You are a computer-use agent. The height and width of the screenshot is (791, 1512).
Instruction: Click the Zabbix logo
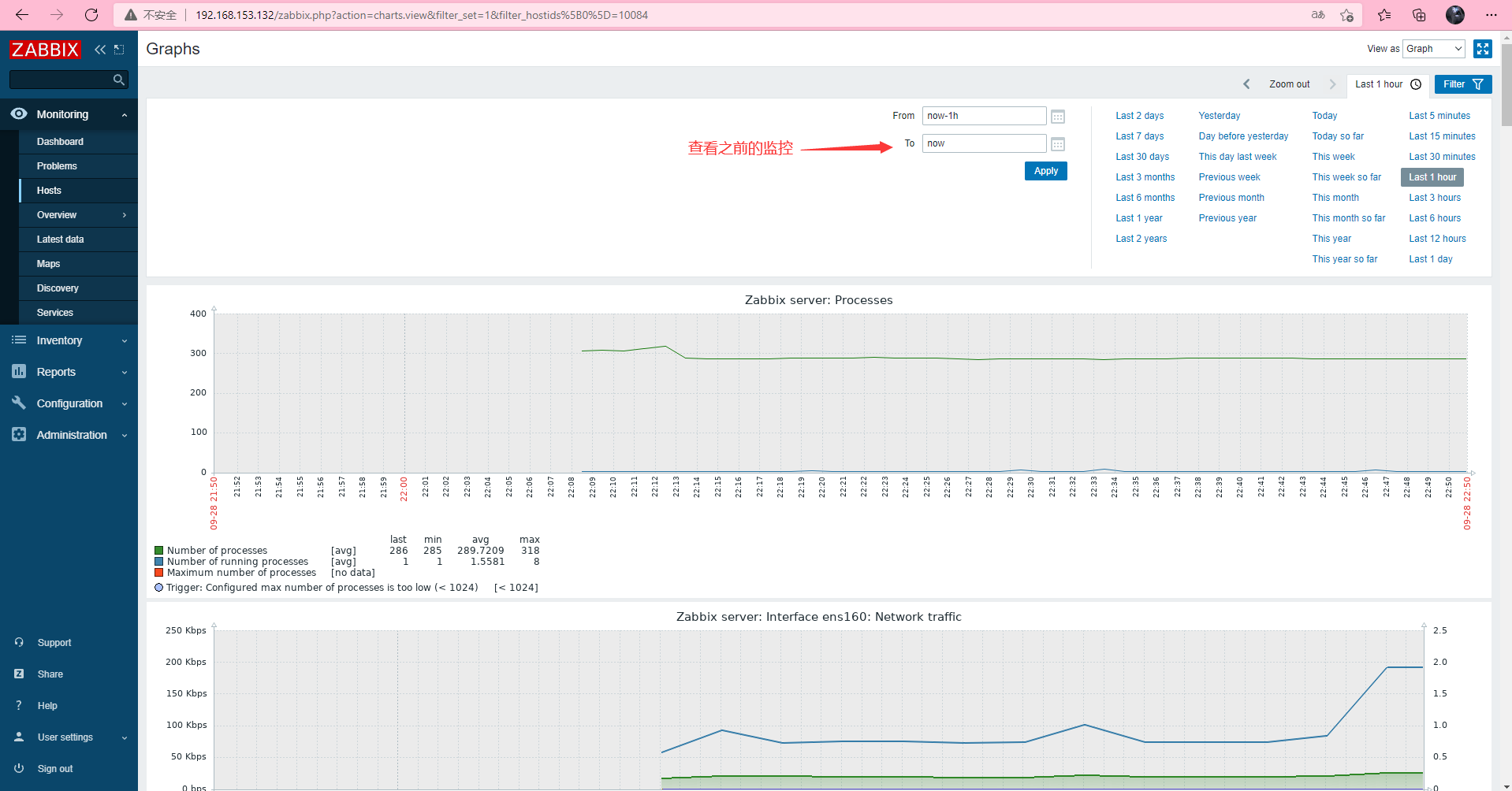45,50
